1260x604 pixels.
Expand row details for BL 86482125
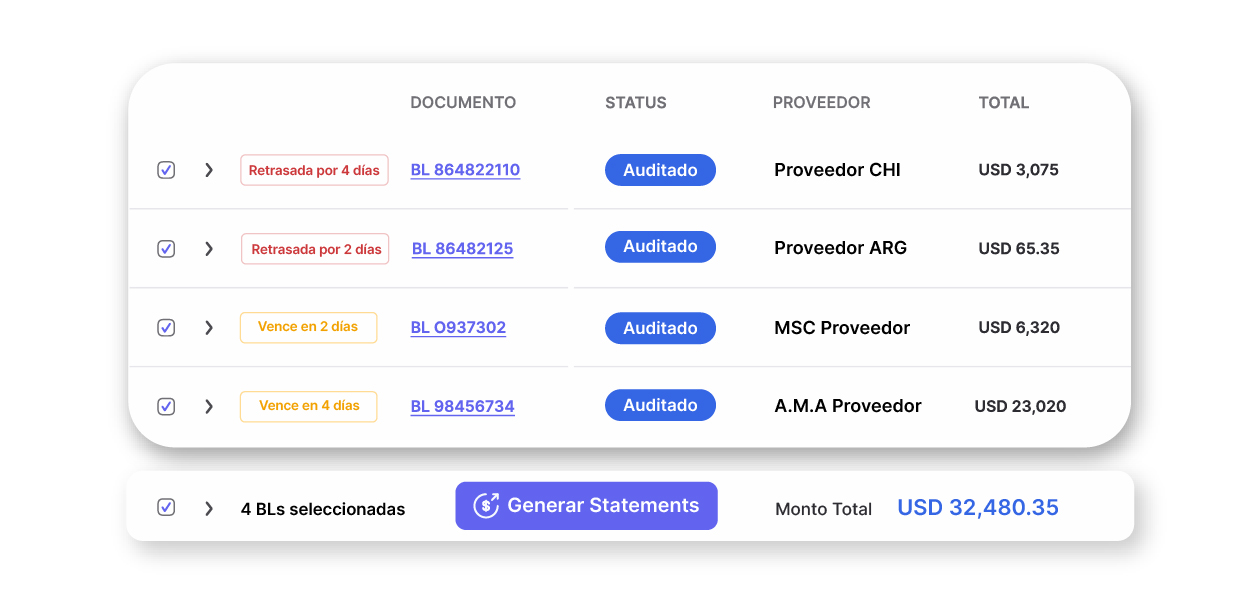(209, 249)
